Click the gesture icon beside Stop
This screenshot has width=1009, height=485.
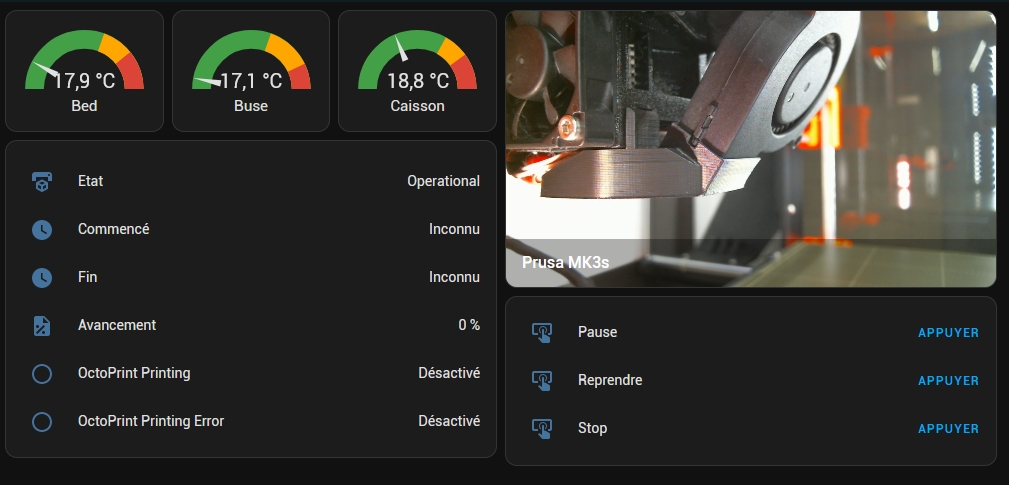click(542, 428)
